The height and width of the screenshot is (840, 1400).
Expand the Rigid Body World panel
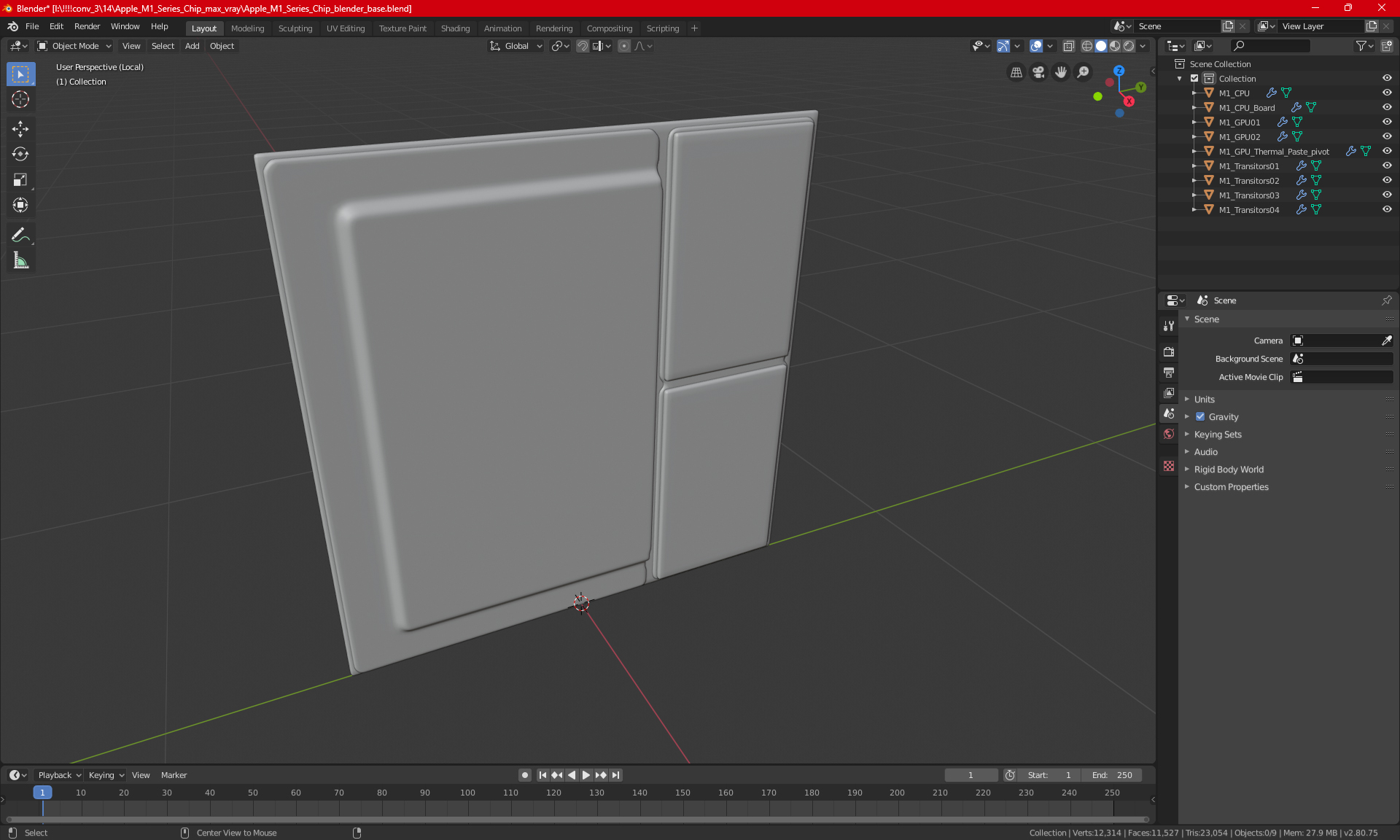(x=1229, y=469)
